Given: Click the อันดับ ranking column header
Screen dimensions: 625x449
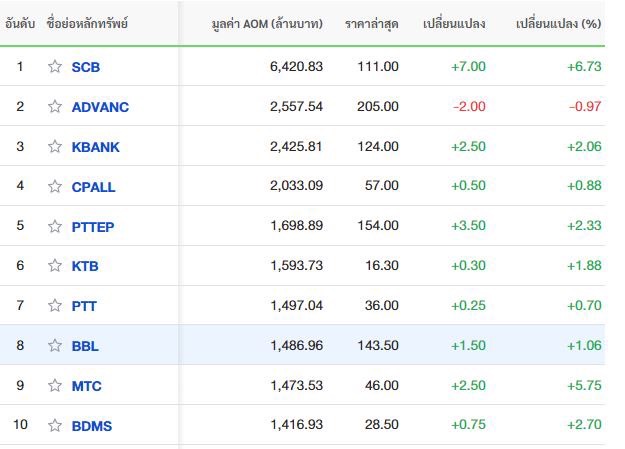Looking at the screenshot, I should coord(21,22).
